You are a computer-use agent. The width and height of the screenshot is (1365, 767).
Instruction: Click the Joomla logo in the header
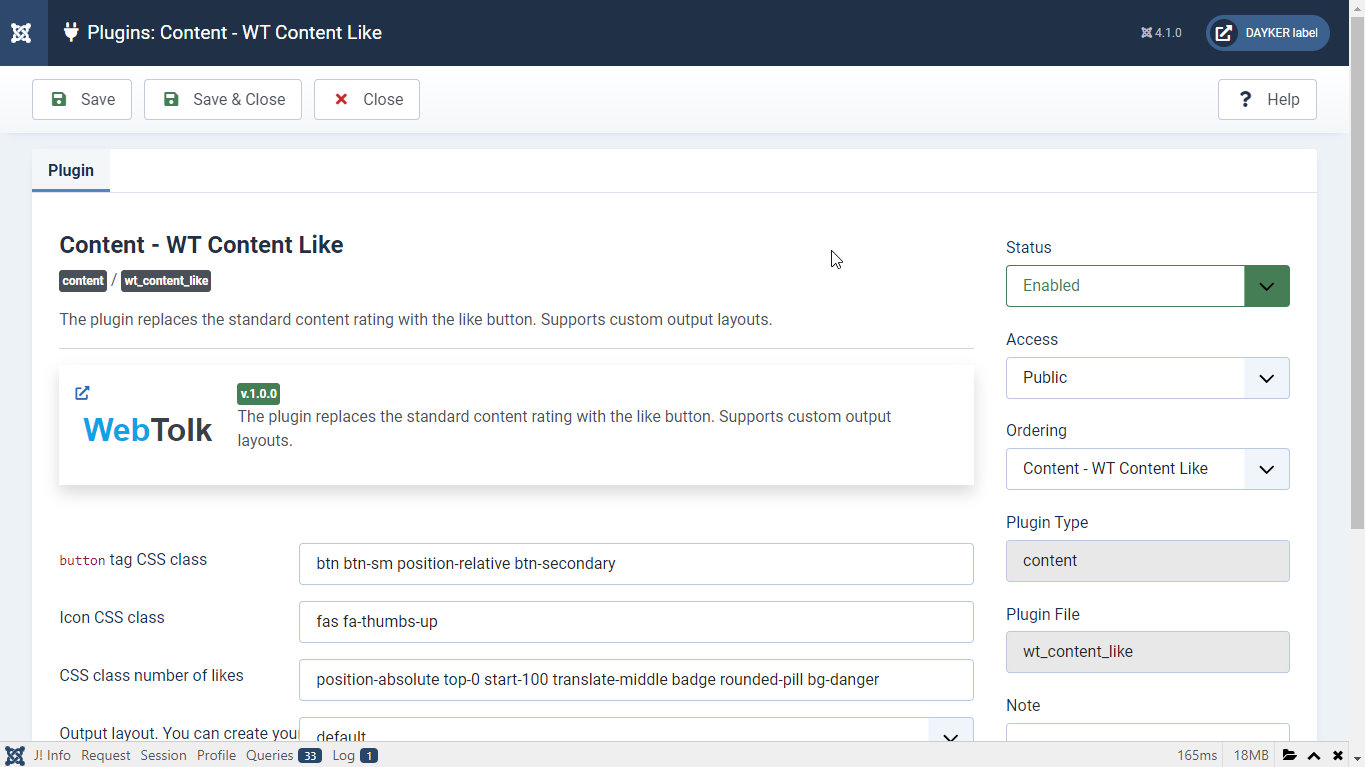click(x=21, y=33)
